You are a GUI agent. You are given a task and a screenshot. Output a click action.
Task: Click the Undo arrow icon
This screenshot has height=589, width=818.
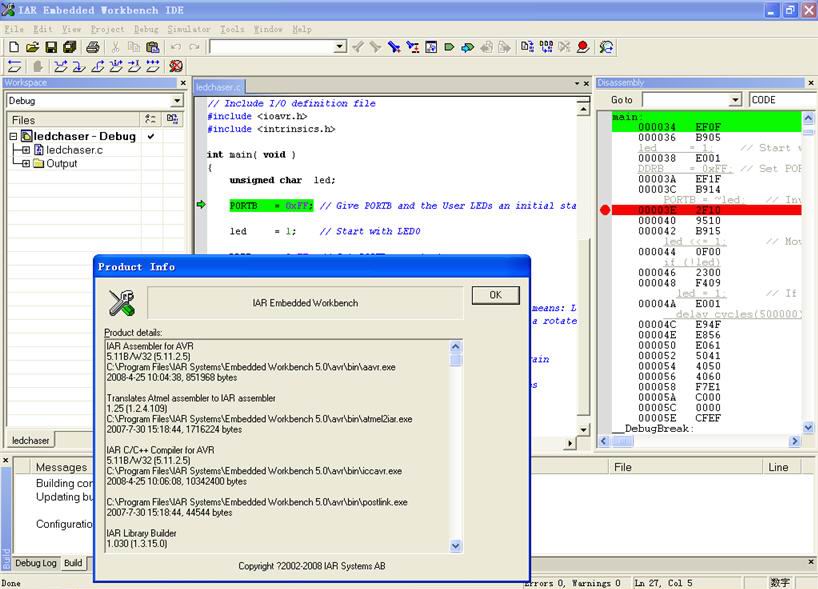pyautogui.click(x=176, y=47)
